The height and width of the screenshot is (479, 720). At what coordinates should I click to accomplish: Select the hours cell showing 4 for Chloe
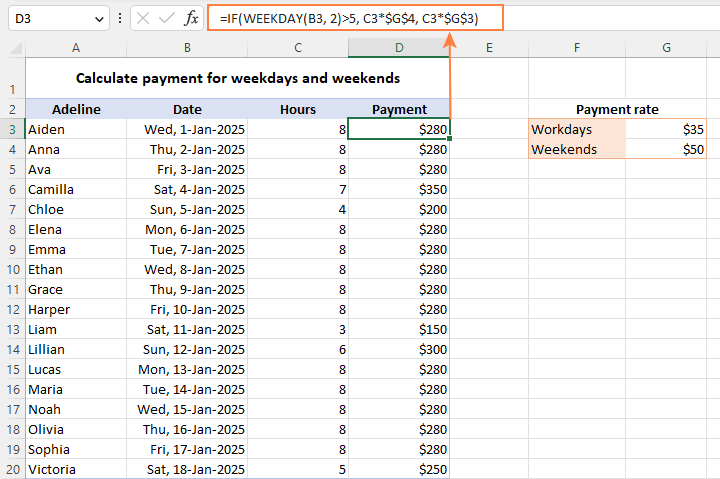(x=298, y=209)
